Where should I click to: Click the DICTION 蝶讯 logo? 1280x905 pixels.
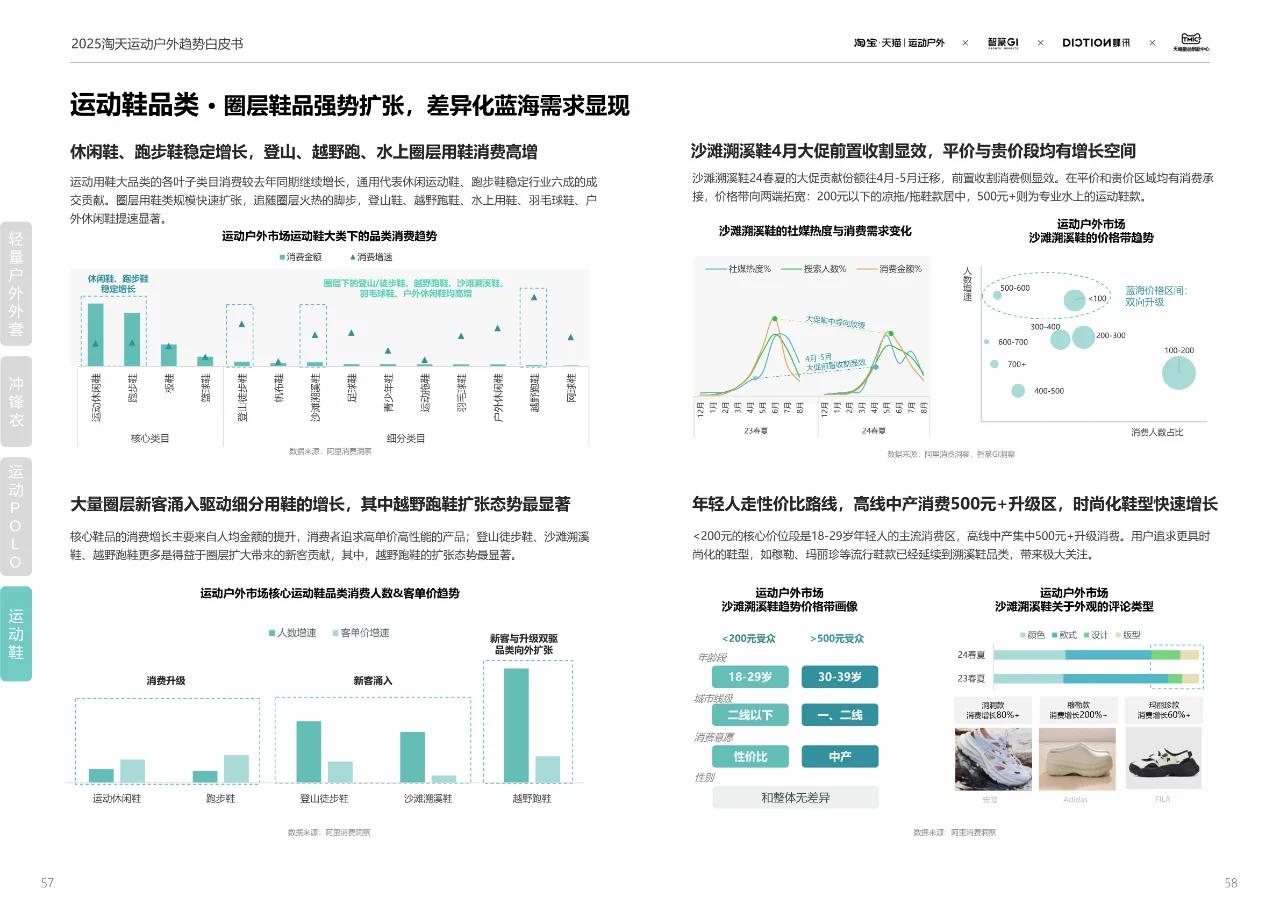[1097, 43]
